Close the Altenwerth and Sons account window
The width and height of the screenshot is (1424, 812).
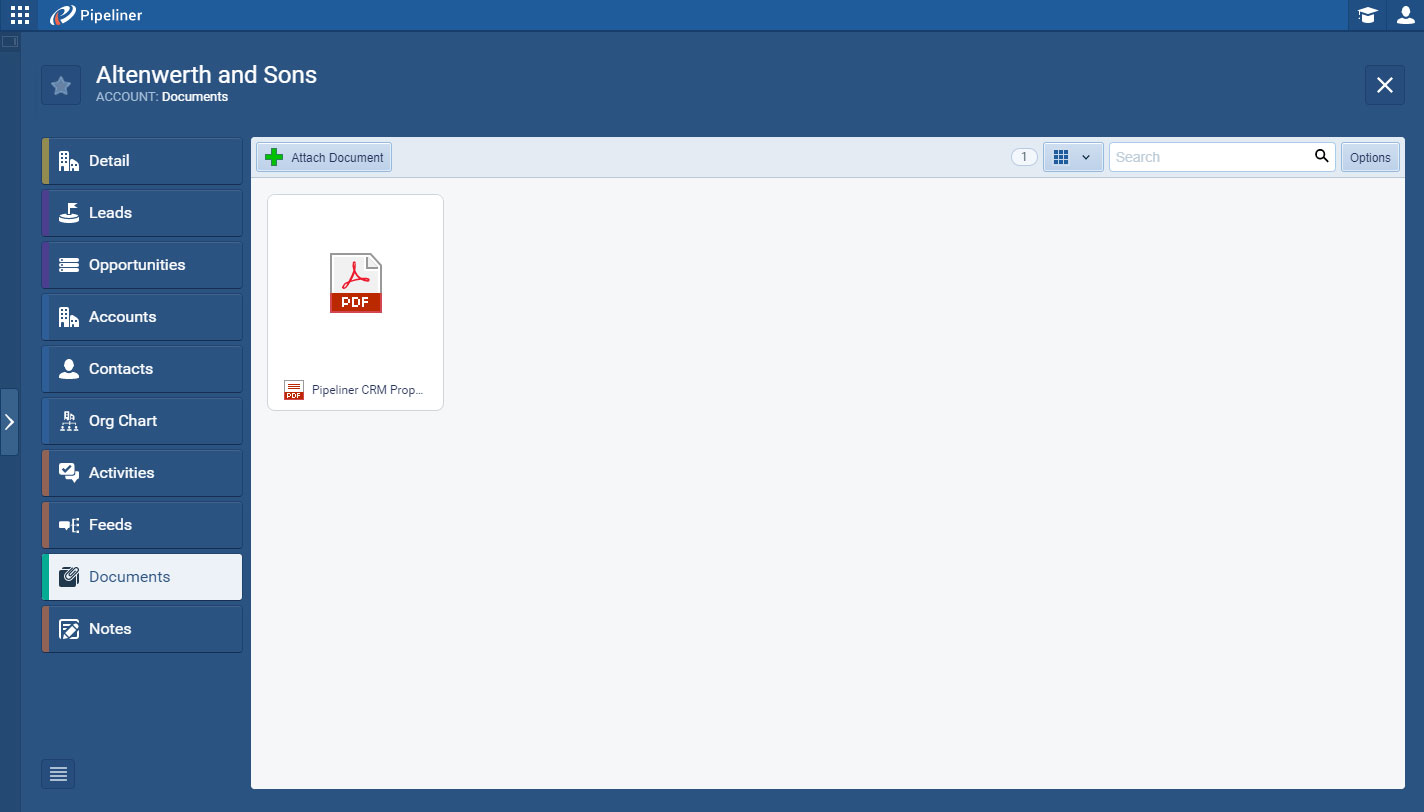pos(1384,85)
